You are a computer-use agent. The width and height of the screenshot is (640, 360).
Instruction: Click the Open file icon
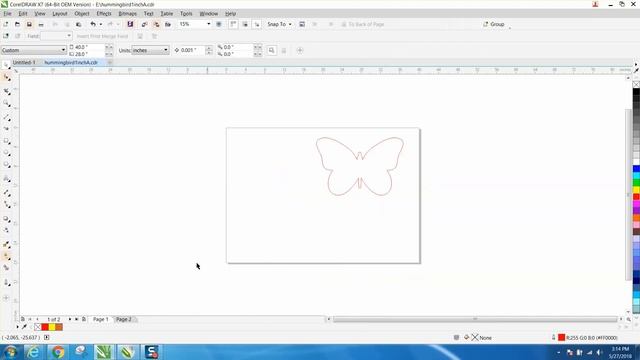(17, 24)
